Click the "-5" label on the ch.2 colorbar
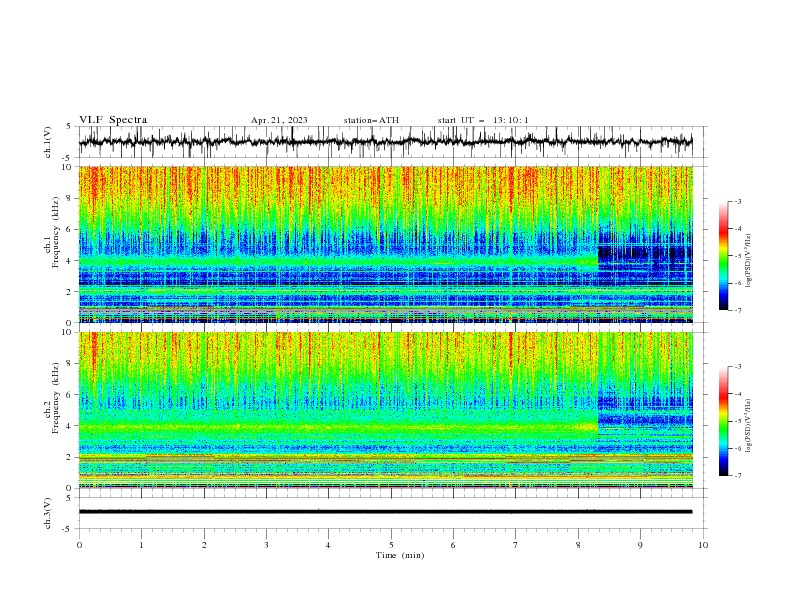792x612 pixels. pyautogui.click(x=737, y=421)
